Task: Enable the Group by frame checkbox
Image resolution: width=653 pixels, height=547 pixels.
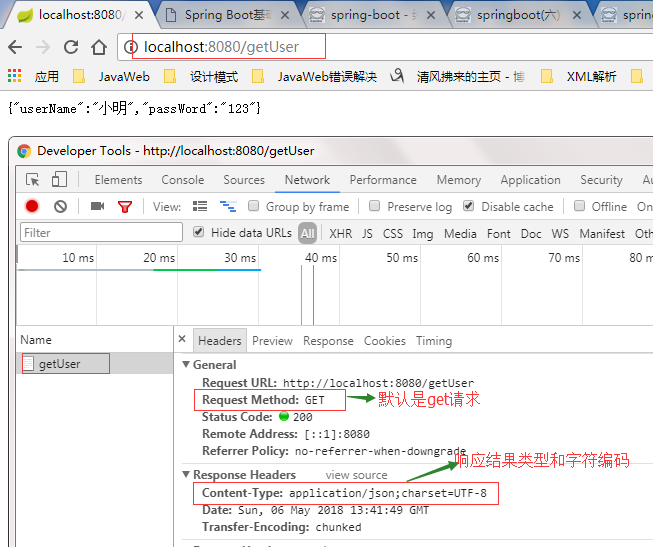Action: pyautogui.click(x=253, y=206)
